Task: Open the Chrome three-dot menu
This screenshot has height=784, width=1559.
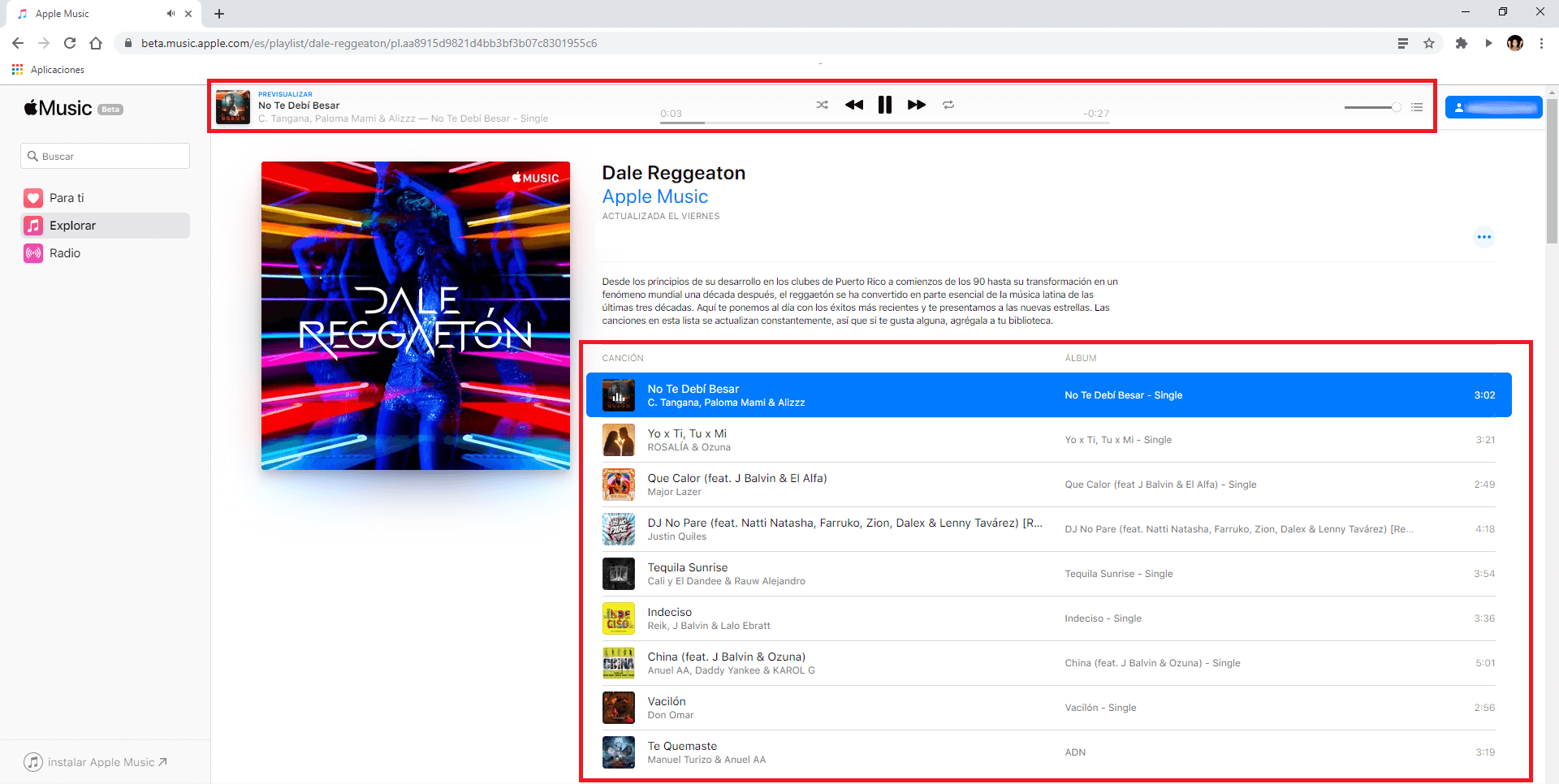Action: click(1541, 43)
